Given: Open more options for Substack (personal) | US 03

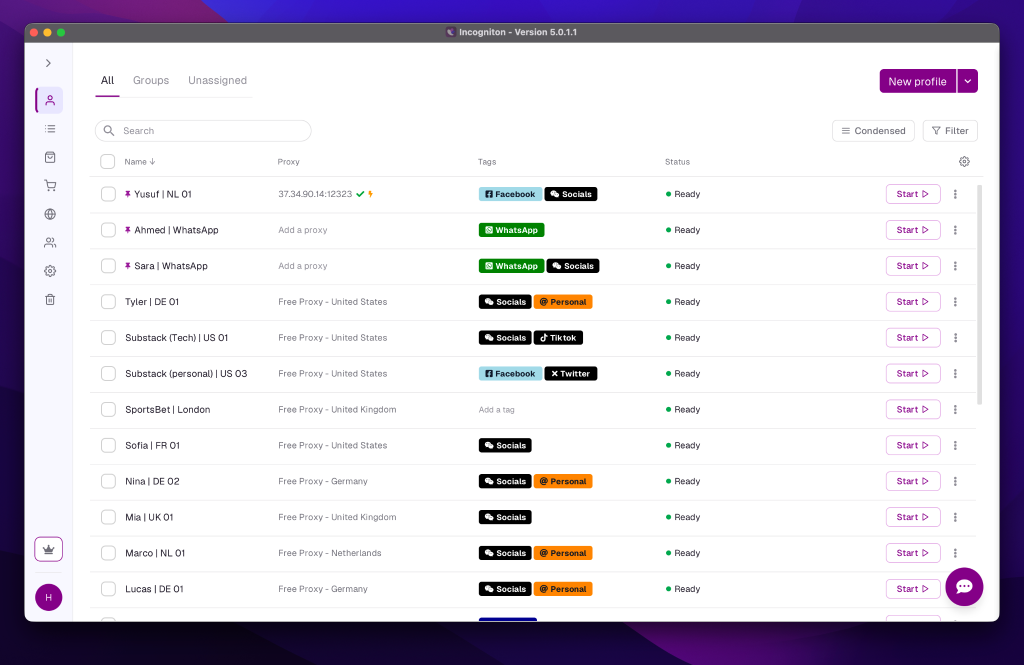Looking at the screenshot, I should [955, 374].
